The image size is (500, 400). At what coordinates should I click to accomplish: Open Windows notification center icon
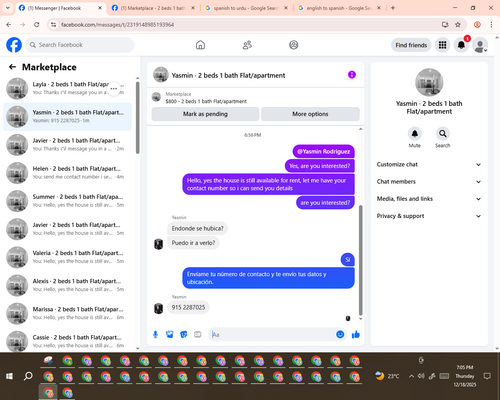click(x=487, y=376)
